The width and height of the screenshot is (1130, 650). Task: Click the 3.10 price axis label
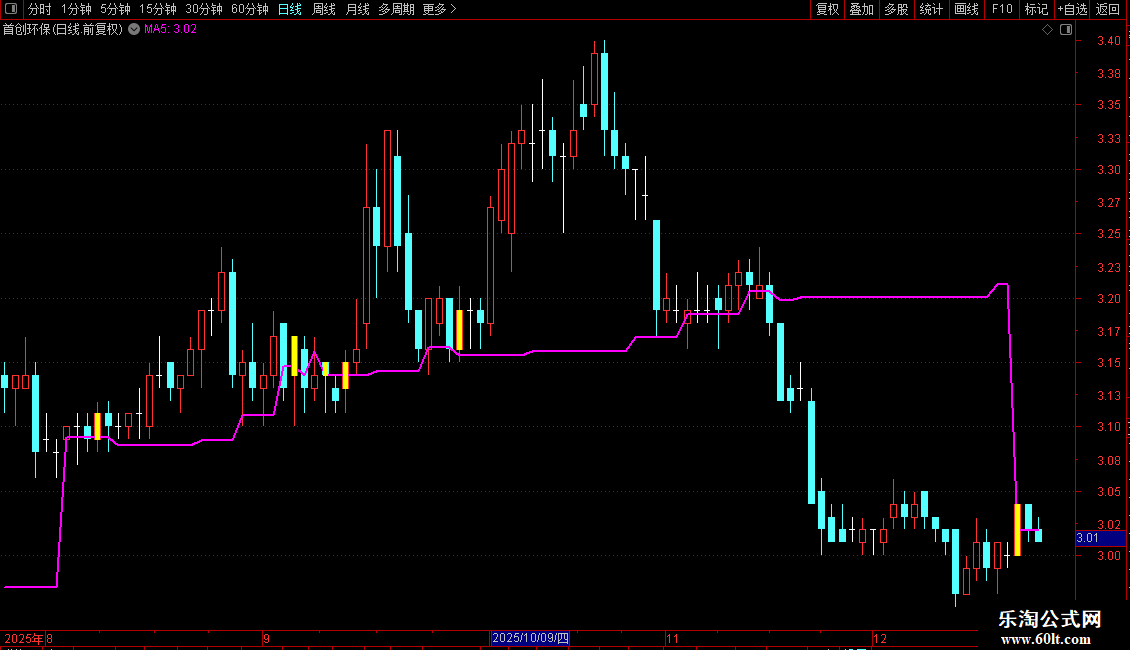[1108, 427]
